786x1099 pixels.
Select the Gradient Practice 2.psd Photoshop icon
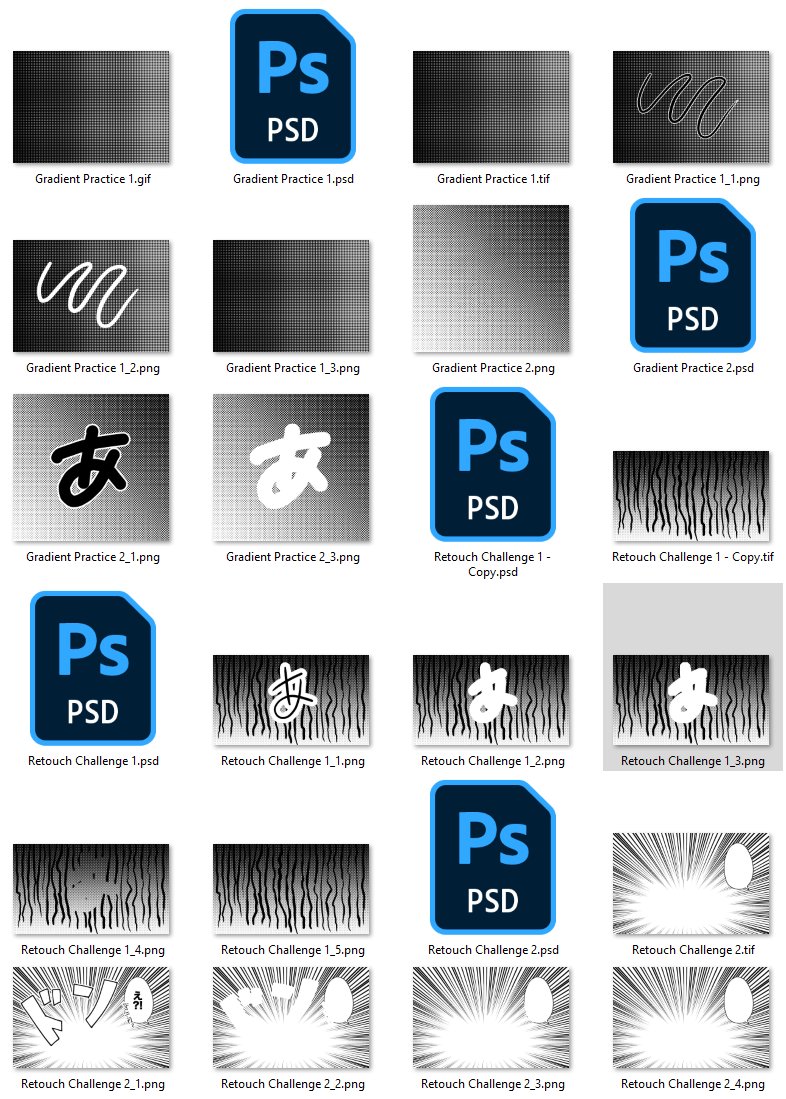click(x=693, y=275)
